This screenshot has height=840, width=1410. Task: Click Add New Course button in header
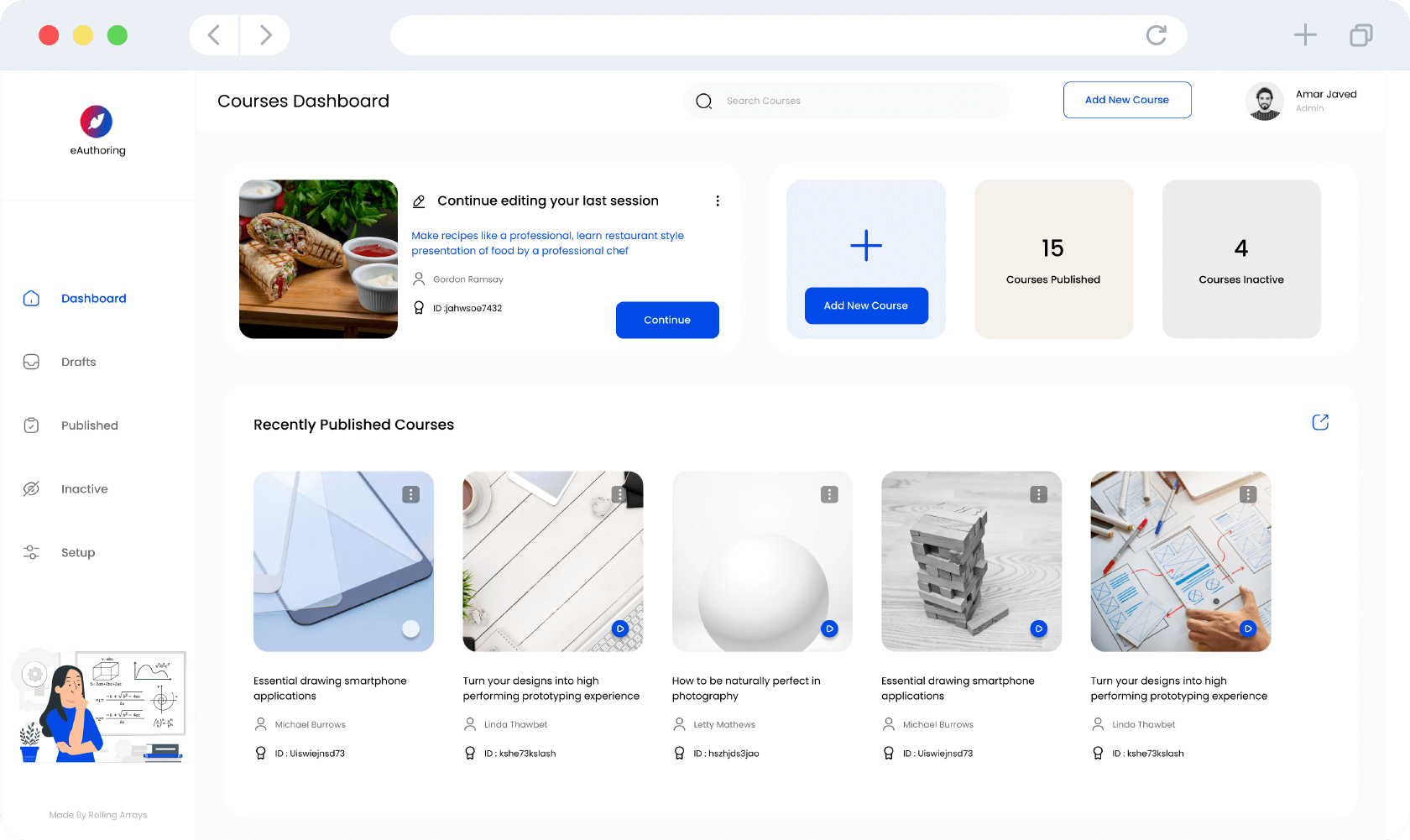pos(1126,100)
